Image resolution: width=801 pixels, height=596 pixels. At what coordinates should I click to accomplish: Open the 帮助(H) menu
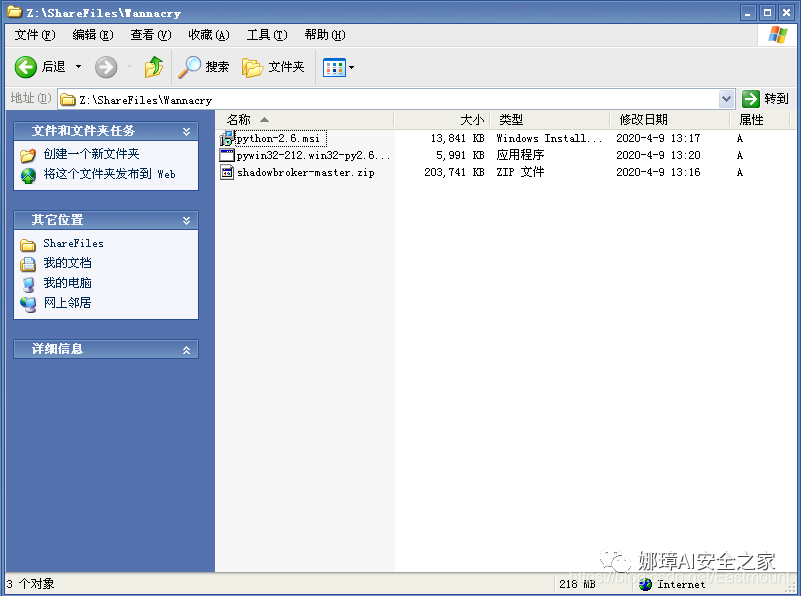coord(325,35)
